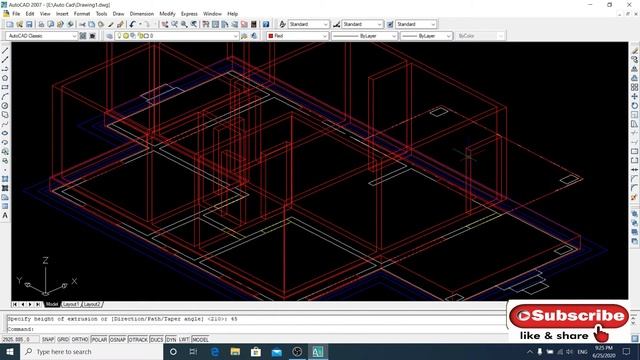The width and height of the screenshot is (640, 360).
Task: Select the Move tool in Modify toolbar
Action: pyautogui.click(x=635, y=96)
